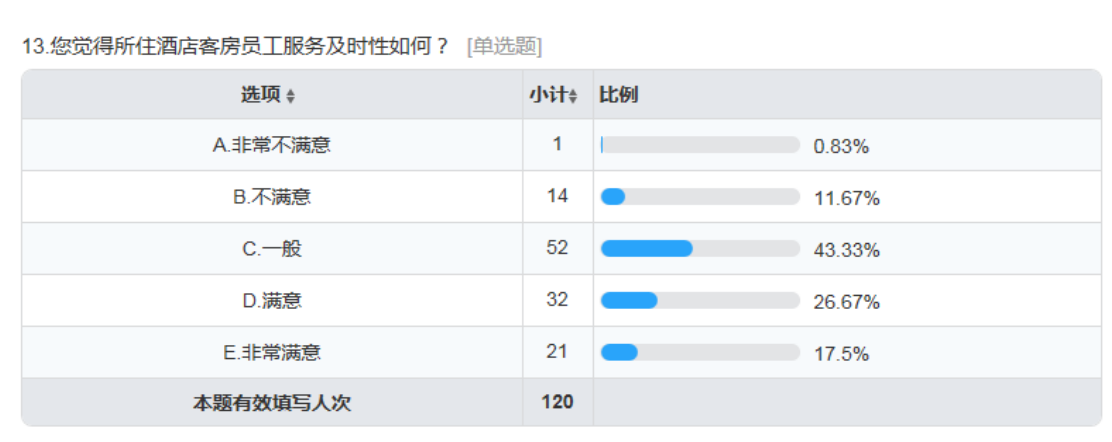Click the [单选题] question type tag
Screen dimensions: 1112x442
pyautogui.click(x=504, y=47)
